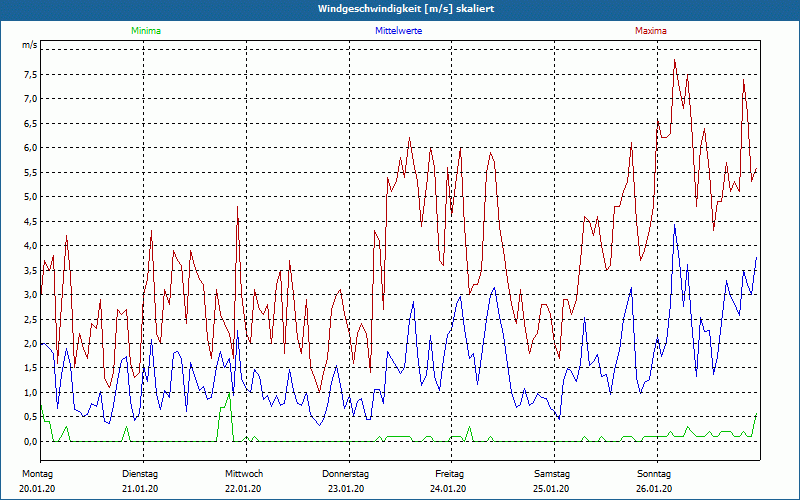The image size is (800, 500).
Task: Click the 'Donnerstag' day label
Action: click(345, 474)
